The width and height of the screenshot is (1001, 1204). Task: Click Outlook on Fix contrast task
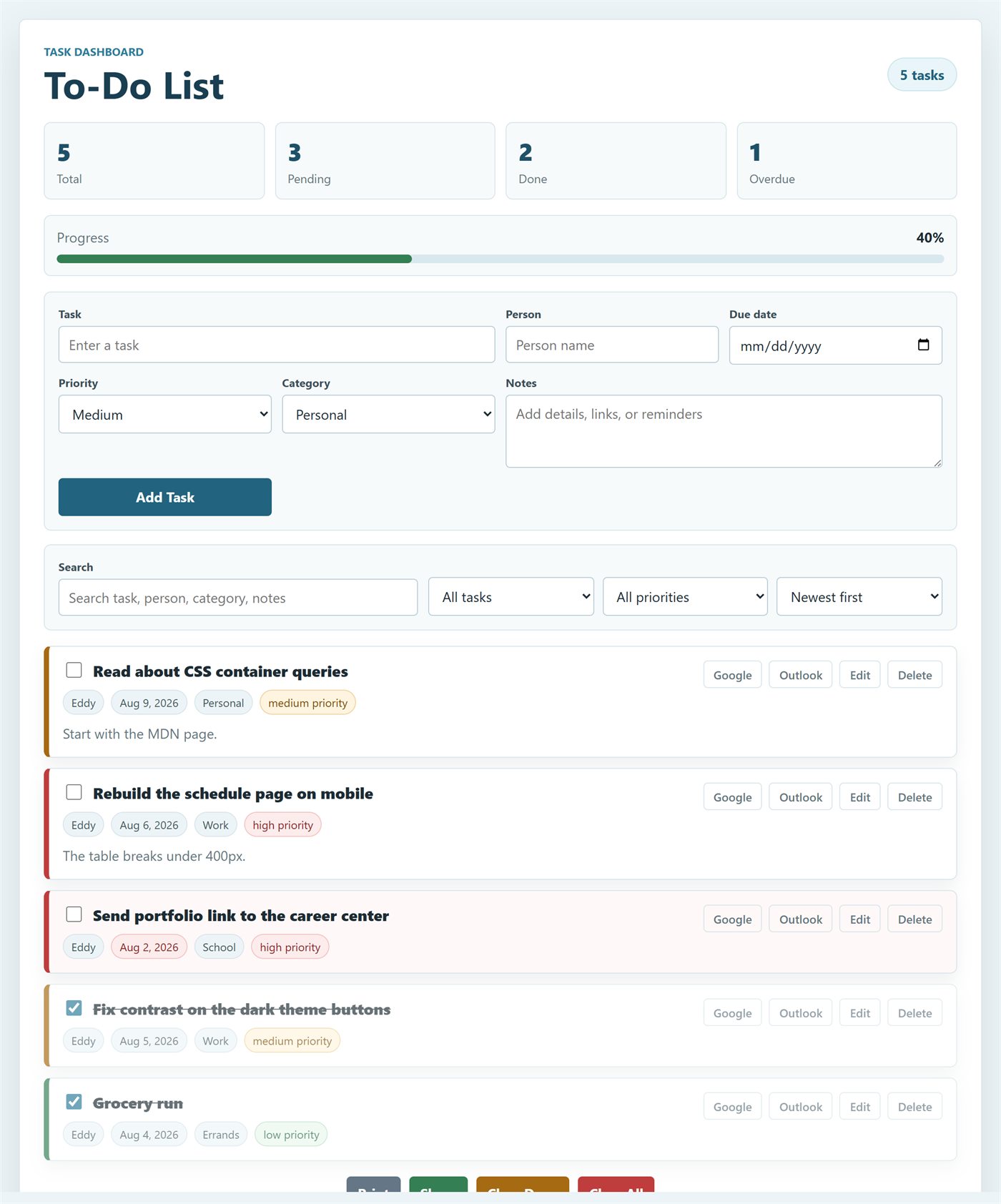[x=801, y=1013]
